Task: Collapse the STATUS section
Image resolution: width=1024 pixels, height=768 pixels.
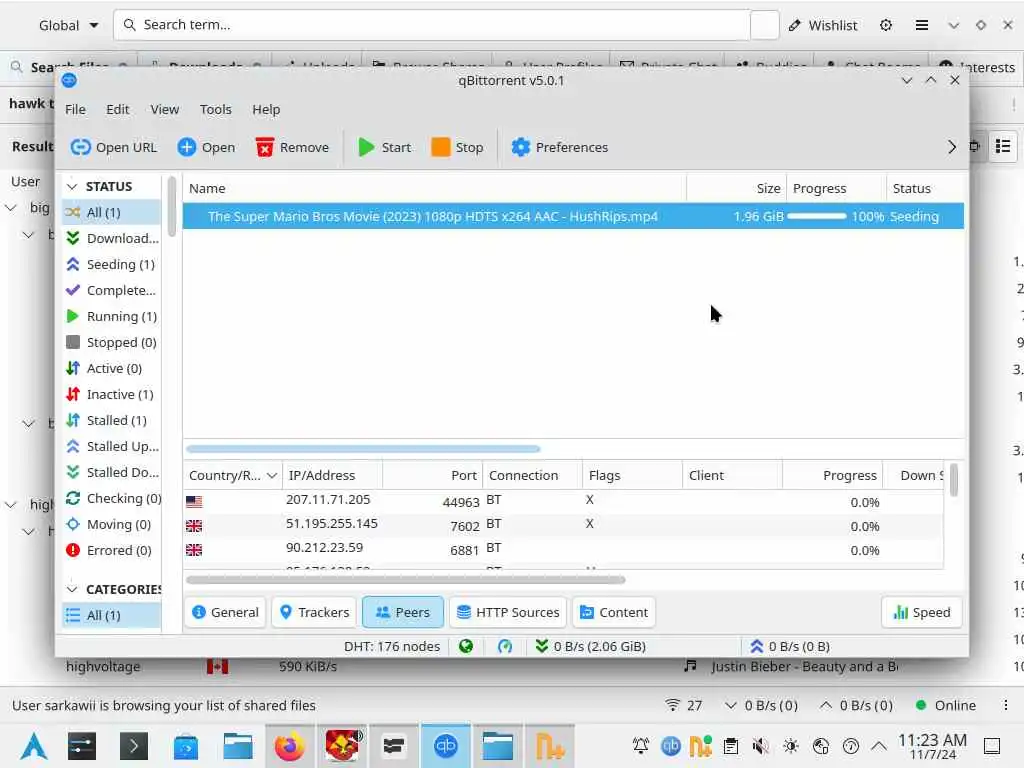Action: pos(72,187)
